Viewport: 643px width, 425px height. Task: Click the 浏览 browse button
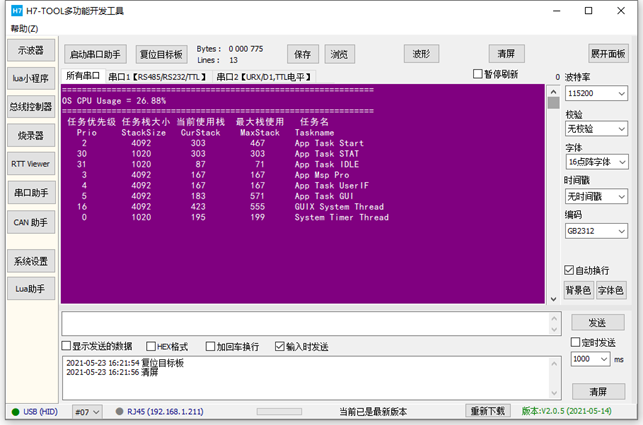point(340,54)
